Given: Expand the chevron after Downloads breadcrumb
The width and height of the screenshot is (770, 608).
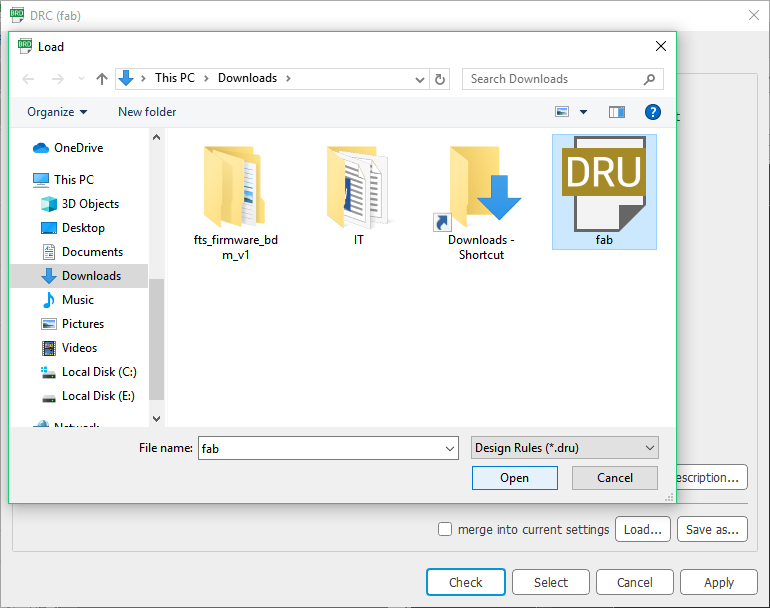Looking at the screenshot, I should point(288,79).
